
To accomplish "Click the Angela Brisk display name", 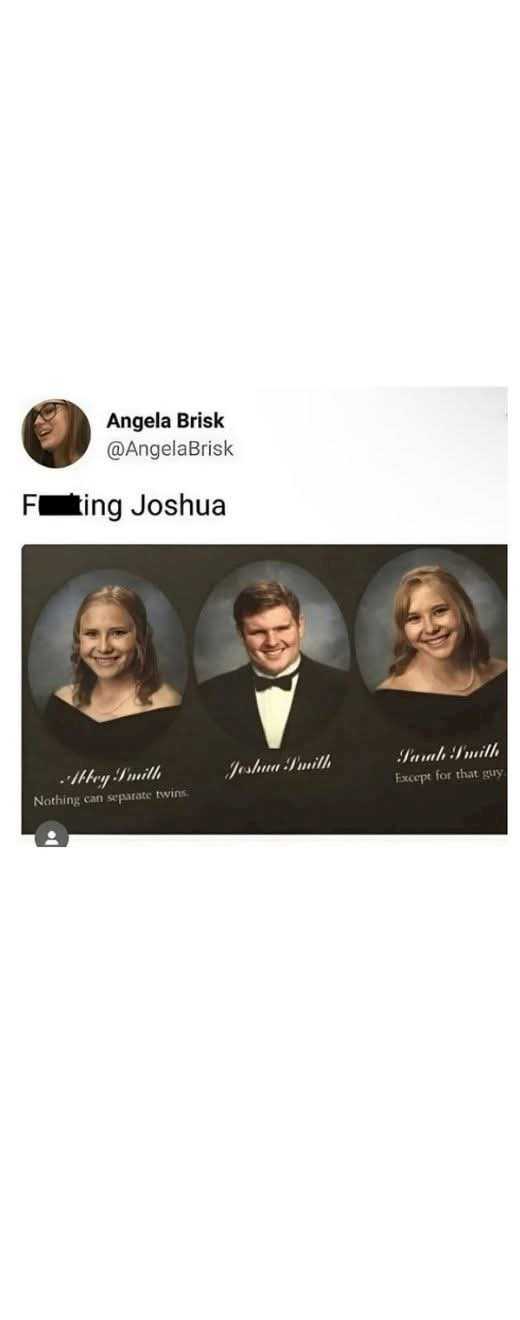I will click(x=165, y=421).
